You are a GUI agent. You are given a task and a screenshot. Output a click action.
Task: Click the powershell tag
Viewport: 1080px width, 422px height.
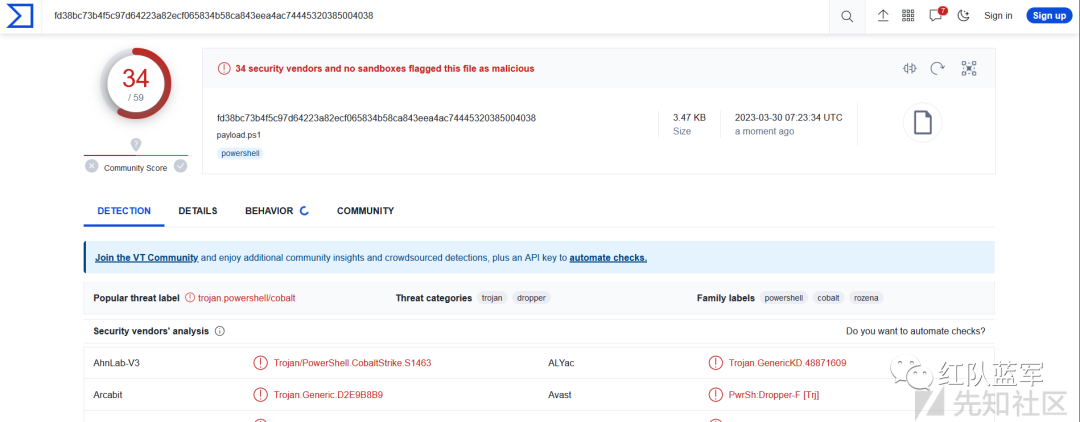click(240, 153)
